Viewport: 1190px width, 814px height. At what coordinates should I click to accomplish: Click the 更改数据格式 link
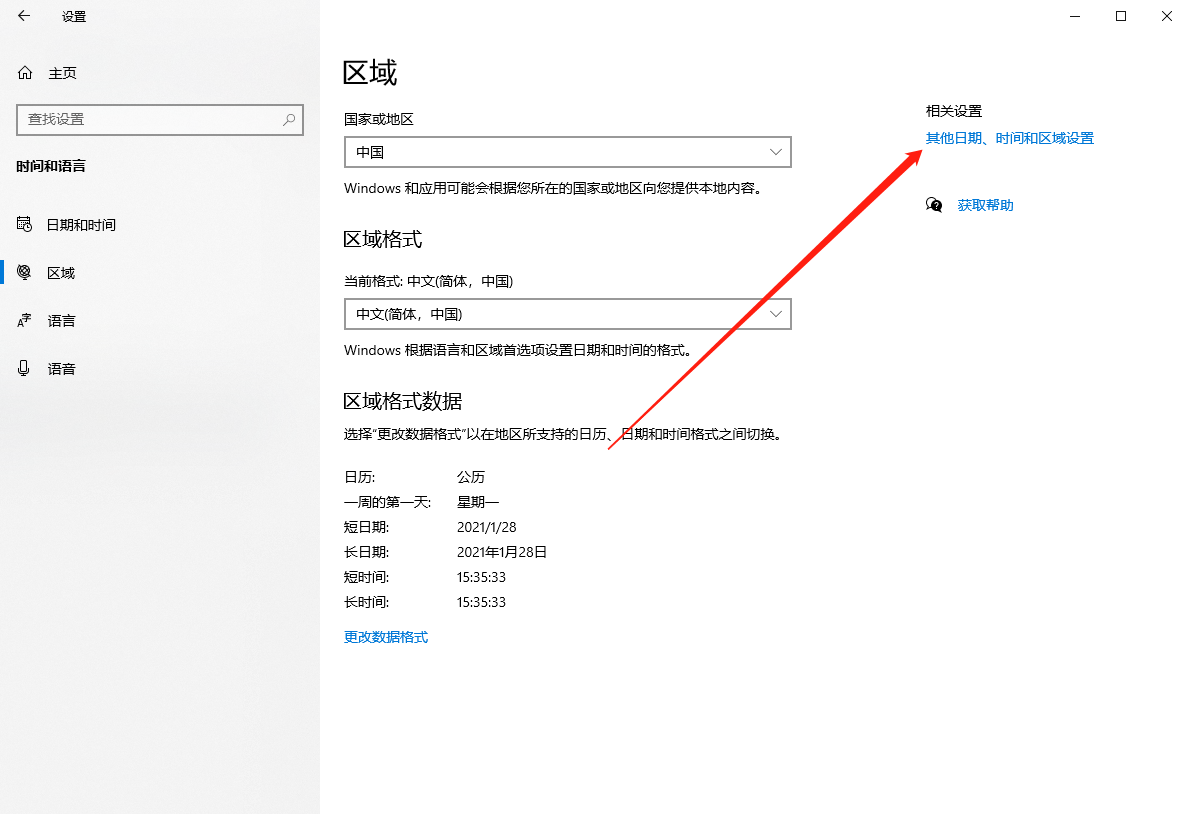click(x=386, y=636)
